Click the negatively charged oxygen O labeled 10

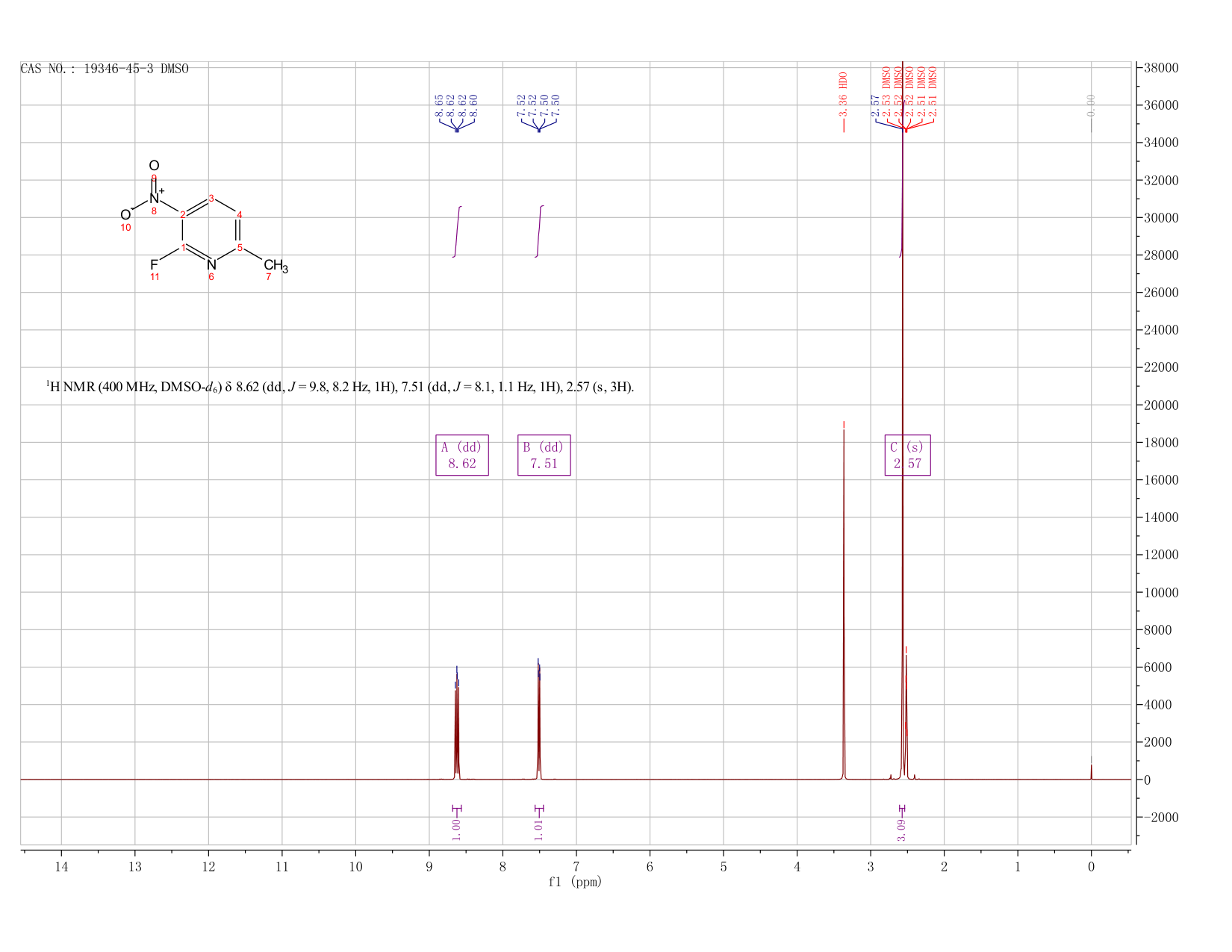coord(125,215)
